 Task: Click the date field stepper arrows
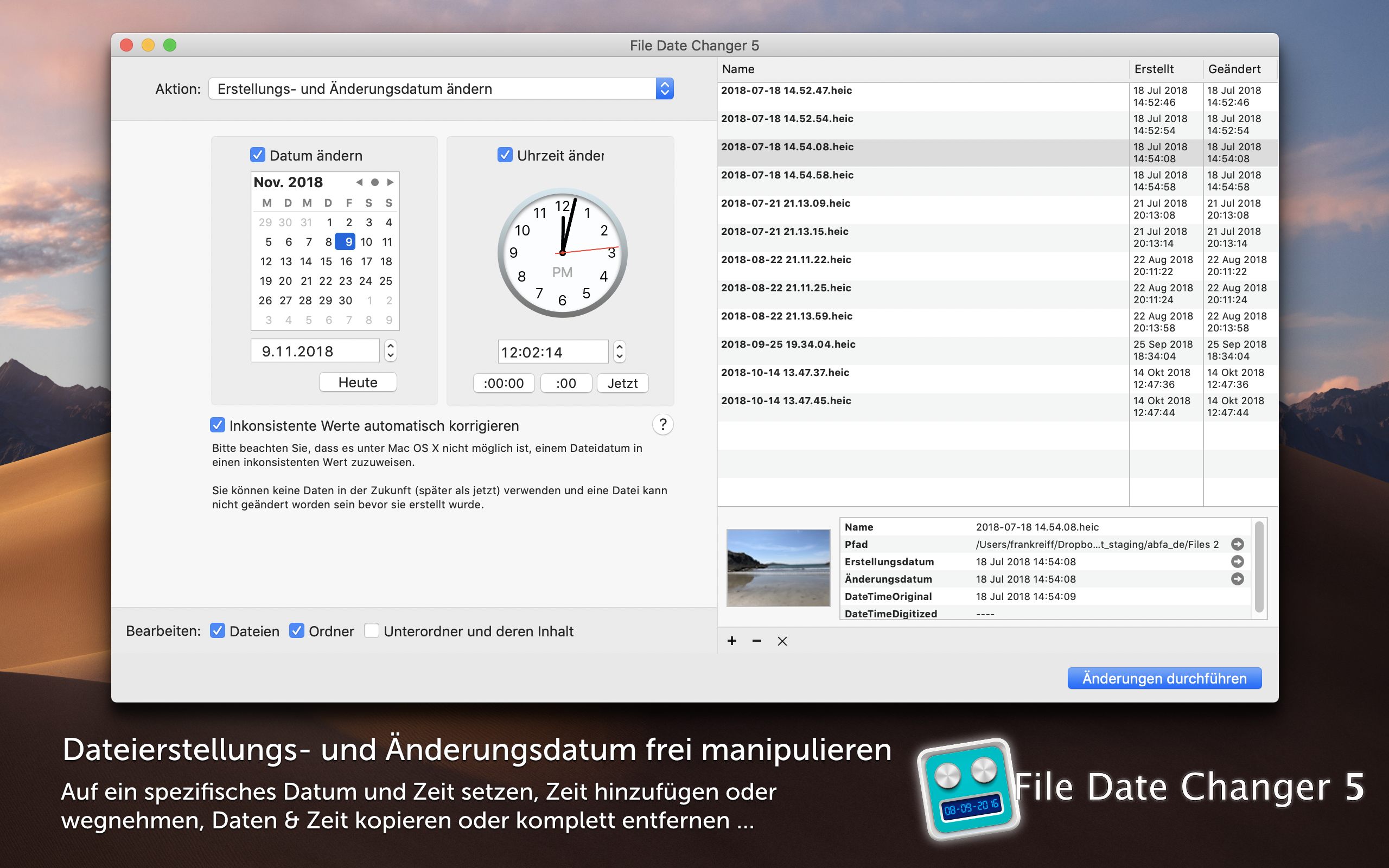pos(390,351)
